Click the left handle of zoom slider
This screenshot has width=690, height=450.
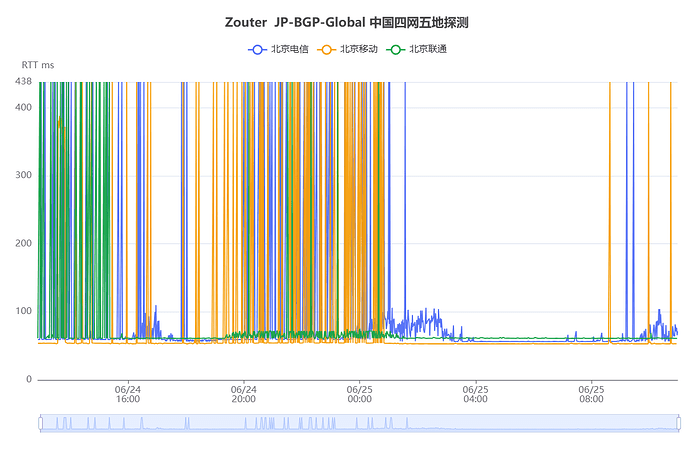tap(40, 423)
